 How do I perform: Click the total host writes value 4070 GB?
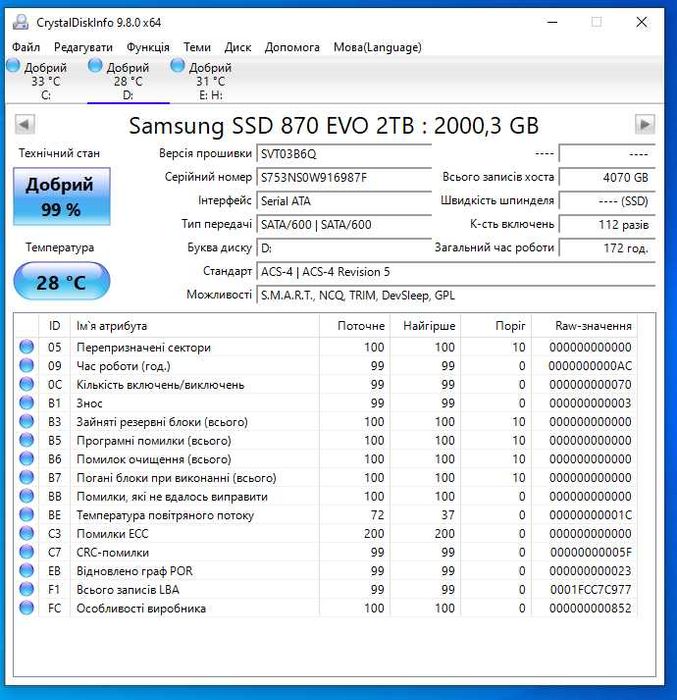[607, 178]
